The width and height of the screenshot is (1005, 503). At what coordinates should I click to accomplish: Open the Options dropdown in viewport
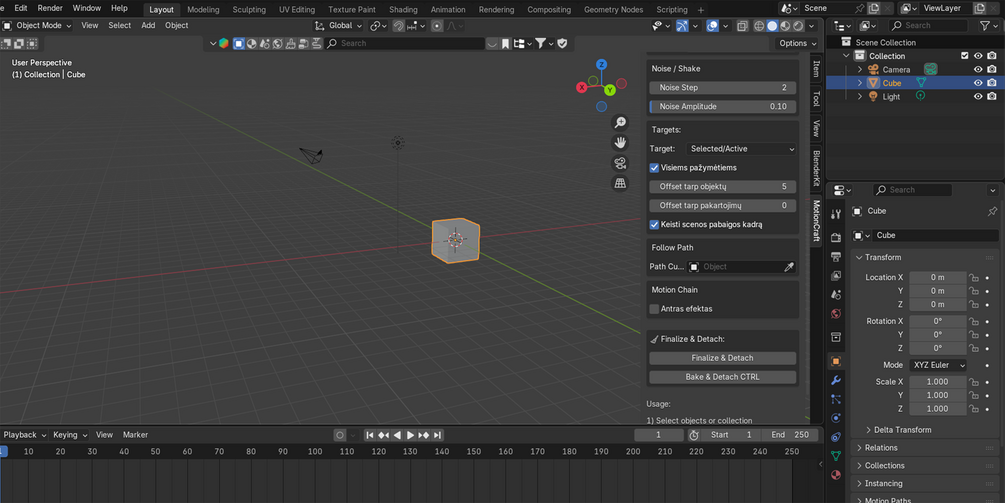798,43
